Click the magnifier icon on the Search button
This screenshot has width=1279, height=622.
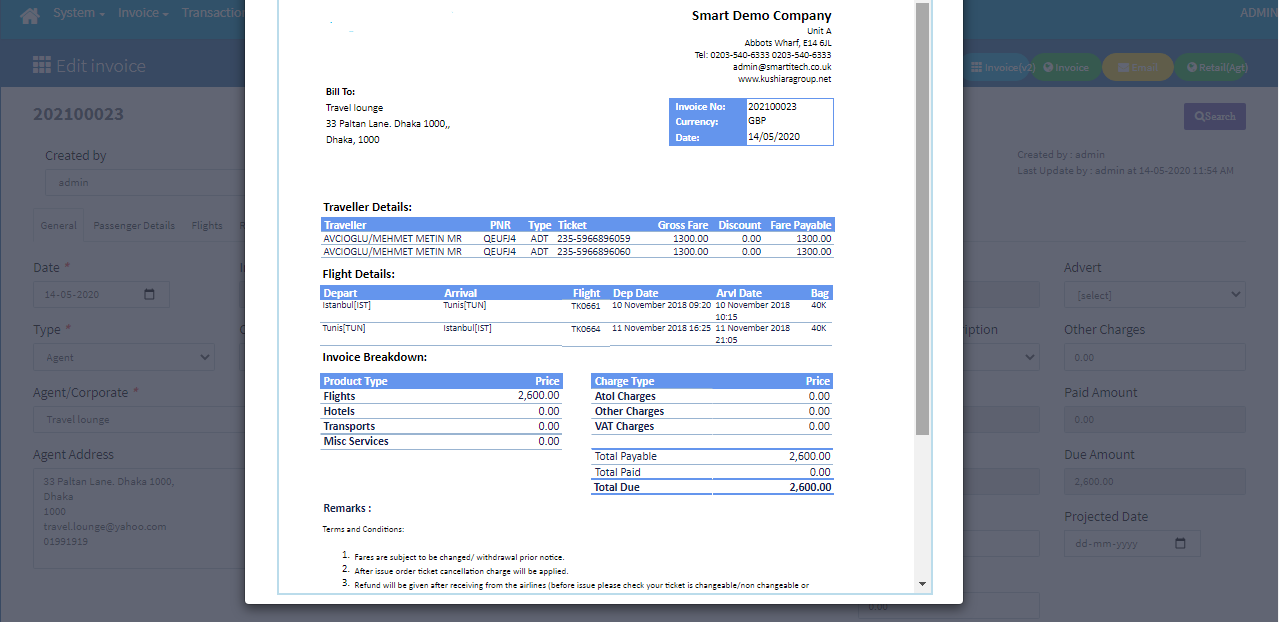point(1201,116)
